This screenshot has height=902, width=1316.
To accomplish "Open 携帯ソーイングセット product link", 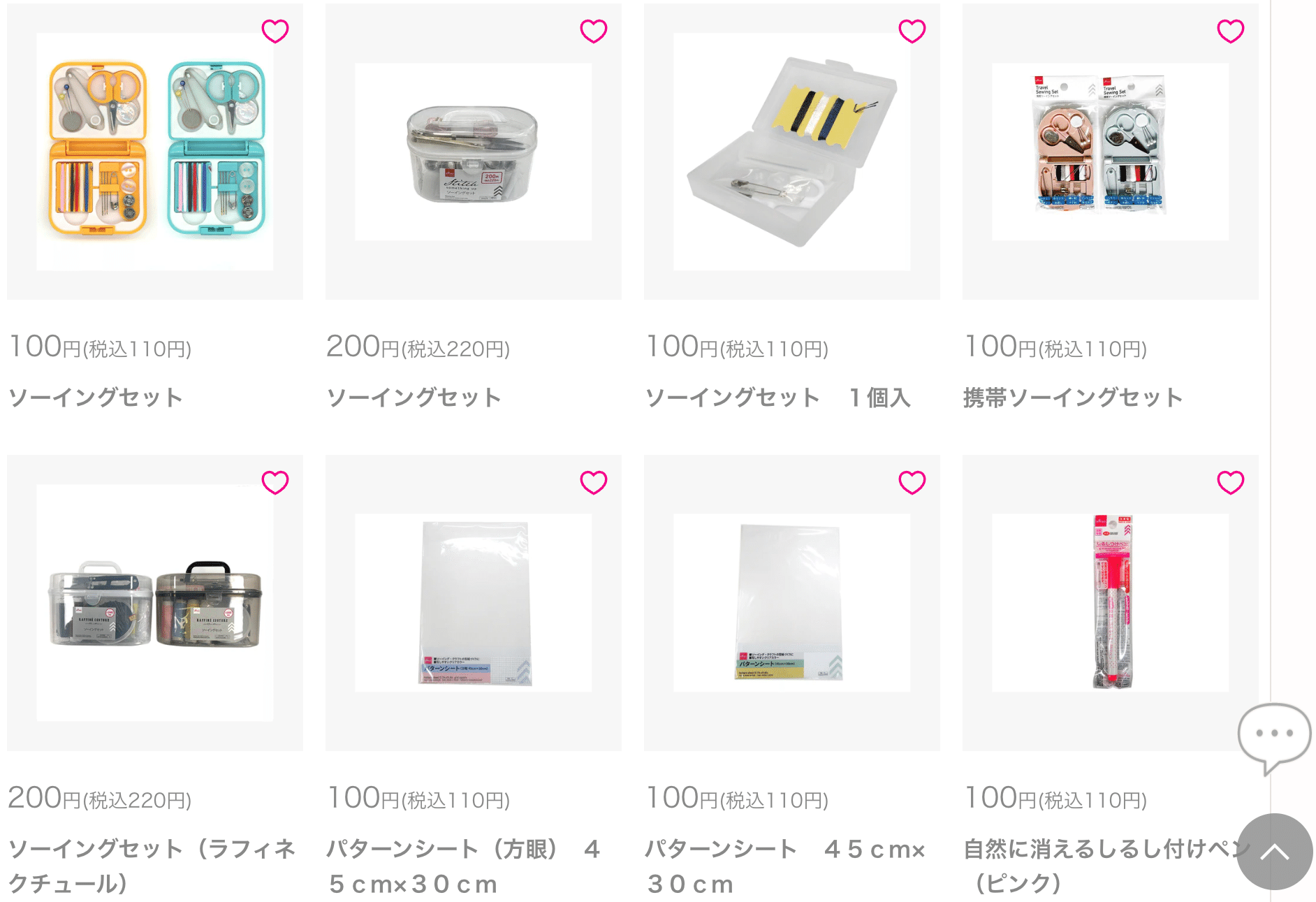I will [1073, 398].
